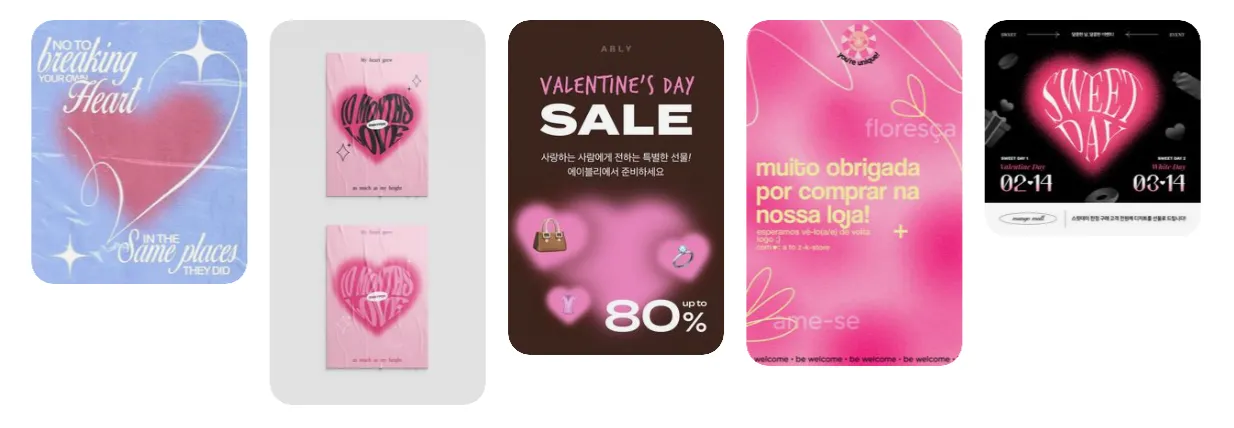Click the oval logo at Sweet Day footer

coord(1027,218)
